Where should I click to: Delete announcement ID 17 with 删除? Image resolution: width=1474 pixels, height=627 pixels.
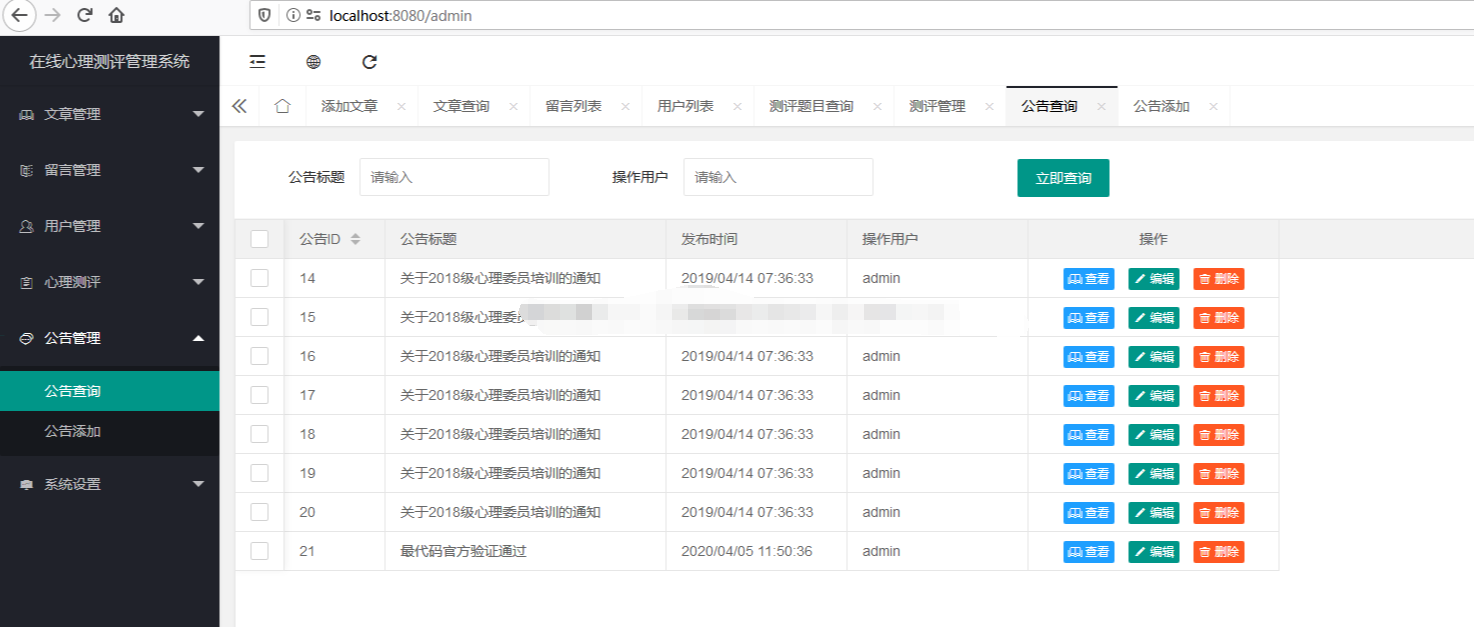coord(1219,396)
